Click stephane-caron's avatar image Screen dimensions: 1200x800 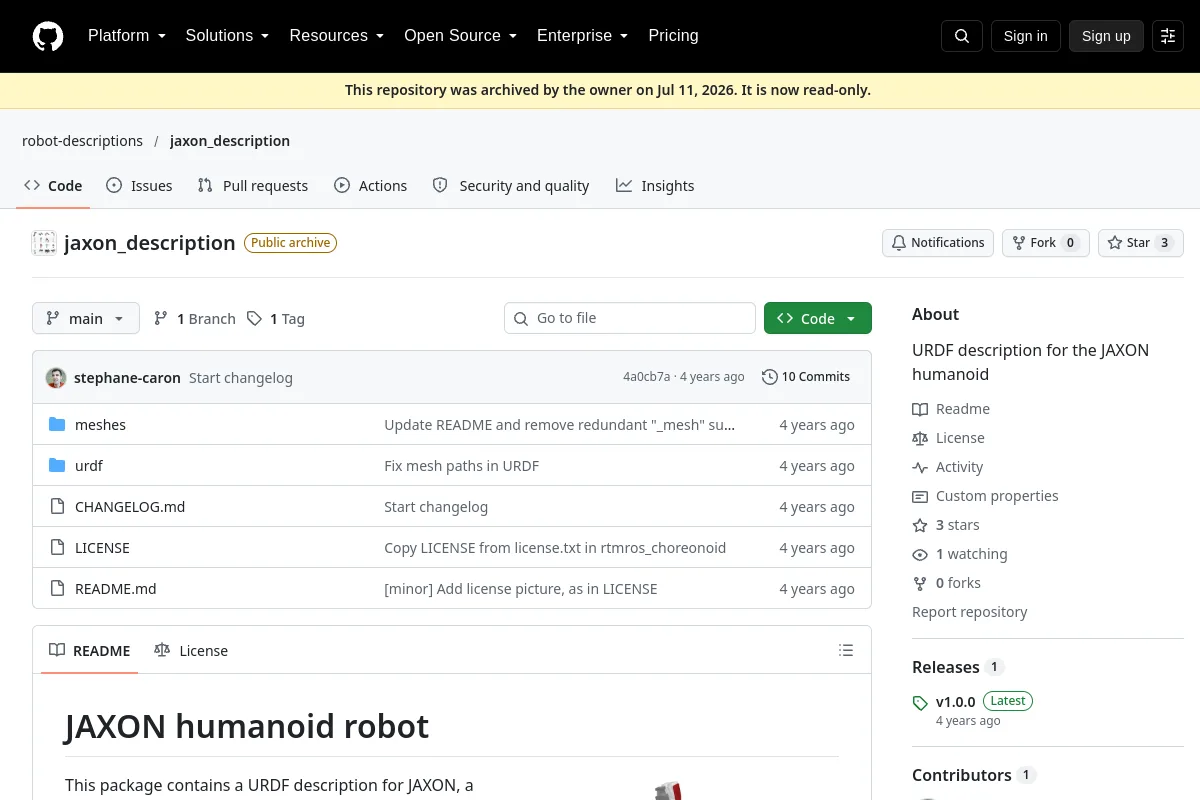tap(56, 377)
